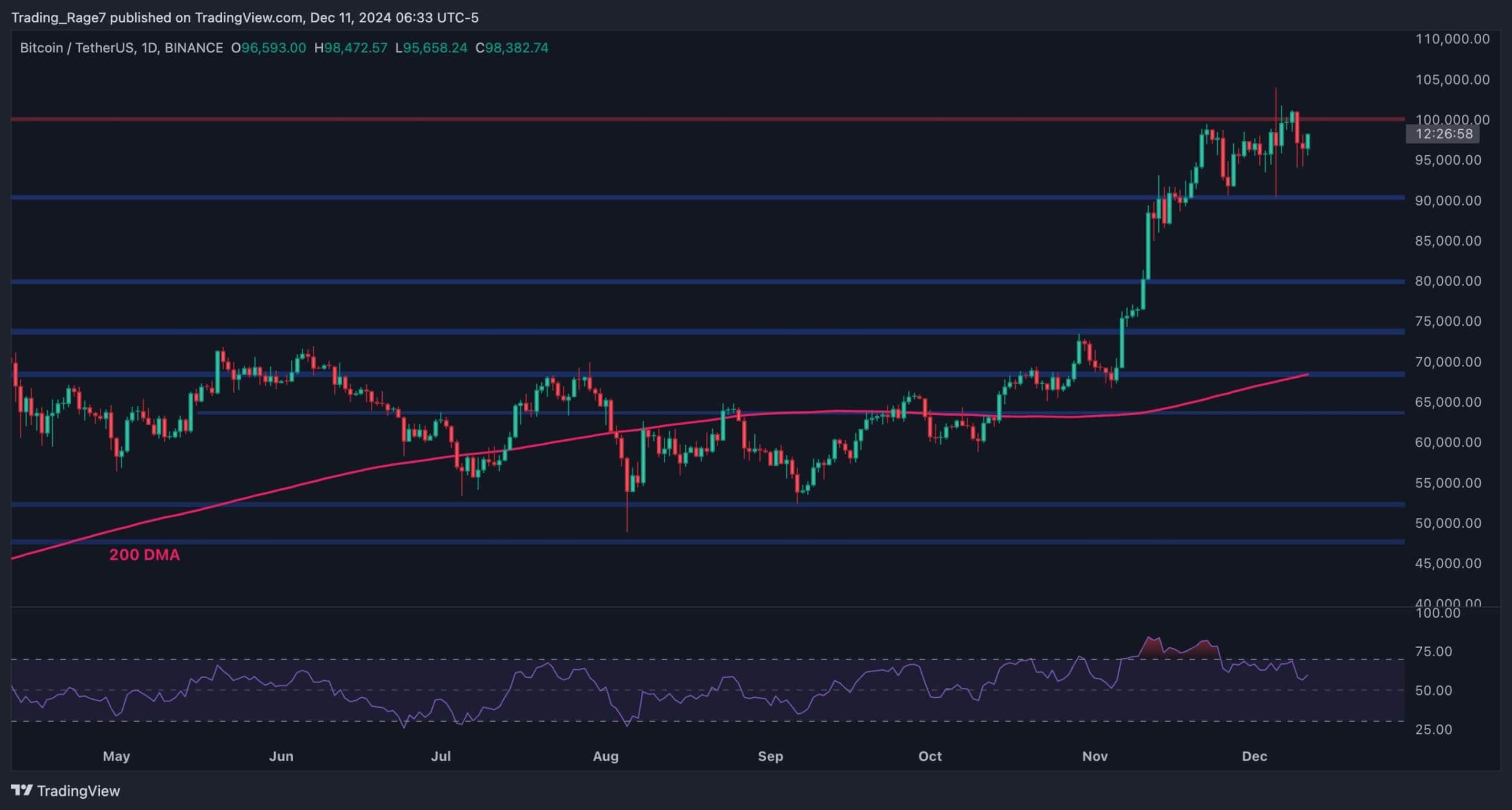Select the Nov label on time axis
Screen dimensions: 1512x810
[1096, 756]
